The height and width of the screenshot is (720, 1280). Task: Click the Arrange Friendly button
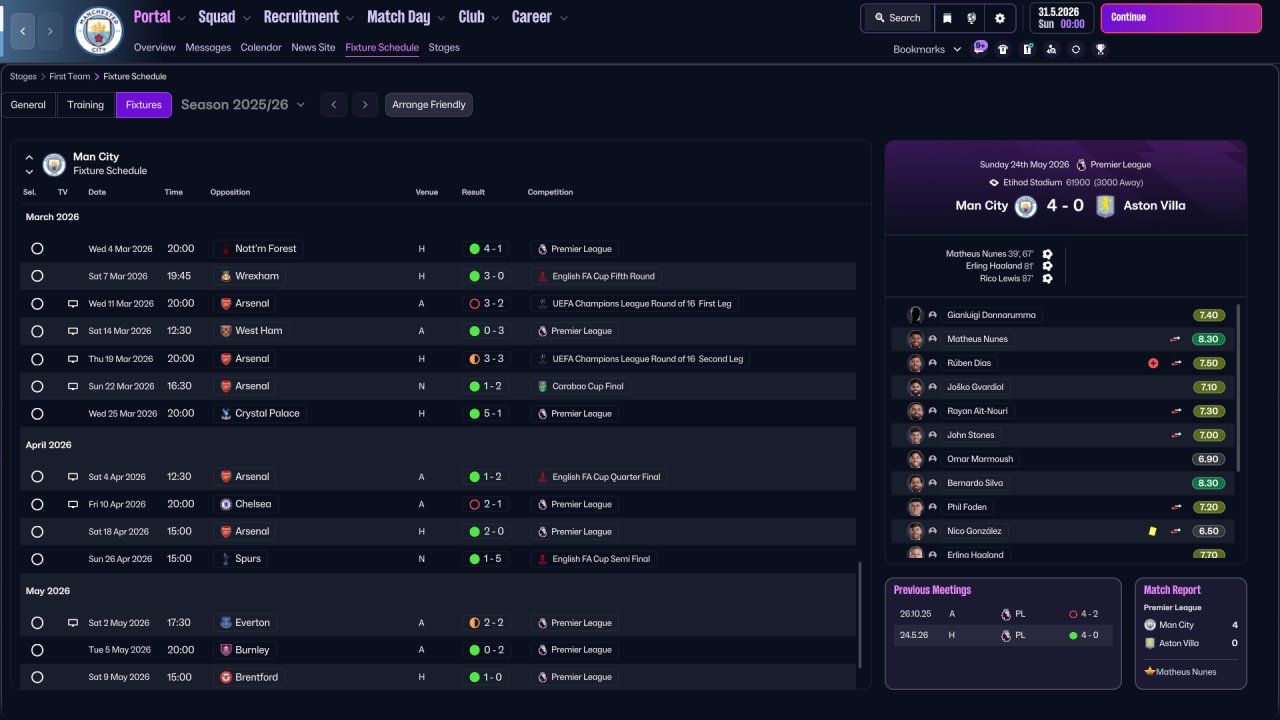pyautogui.click(x=429, y=105)
